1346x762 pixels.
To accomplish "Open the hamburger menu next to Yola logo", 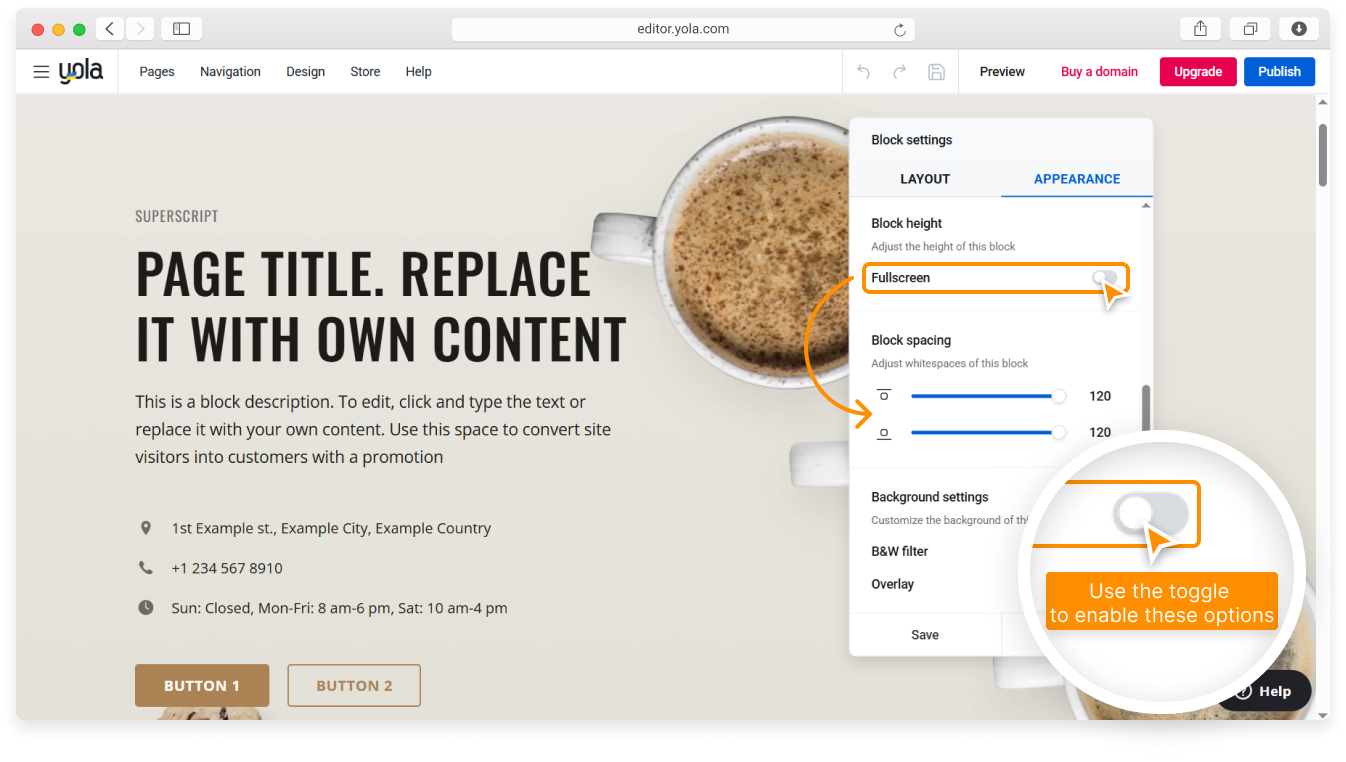I will [41, 72].
